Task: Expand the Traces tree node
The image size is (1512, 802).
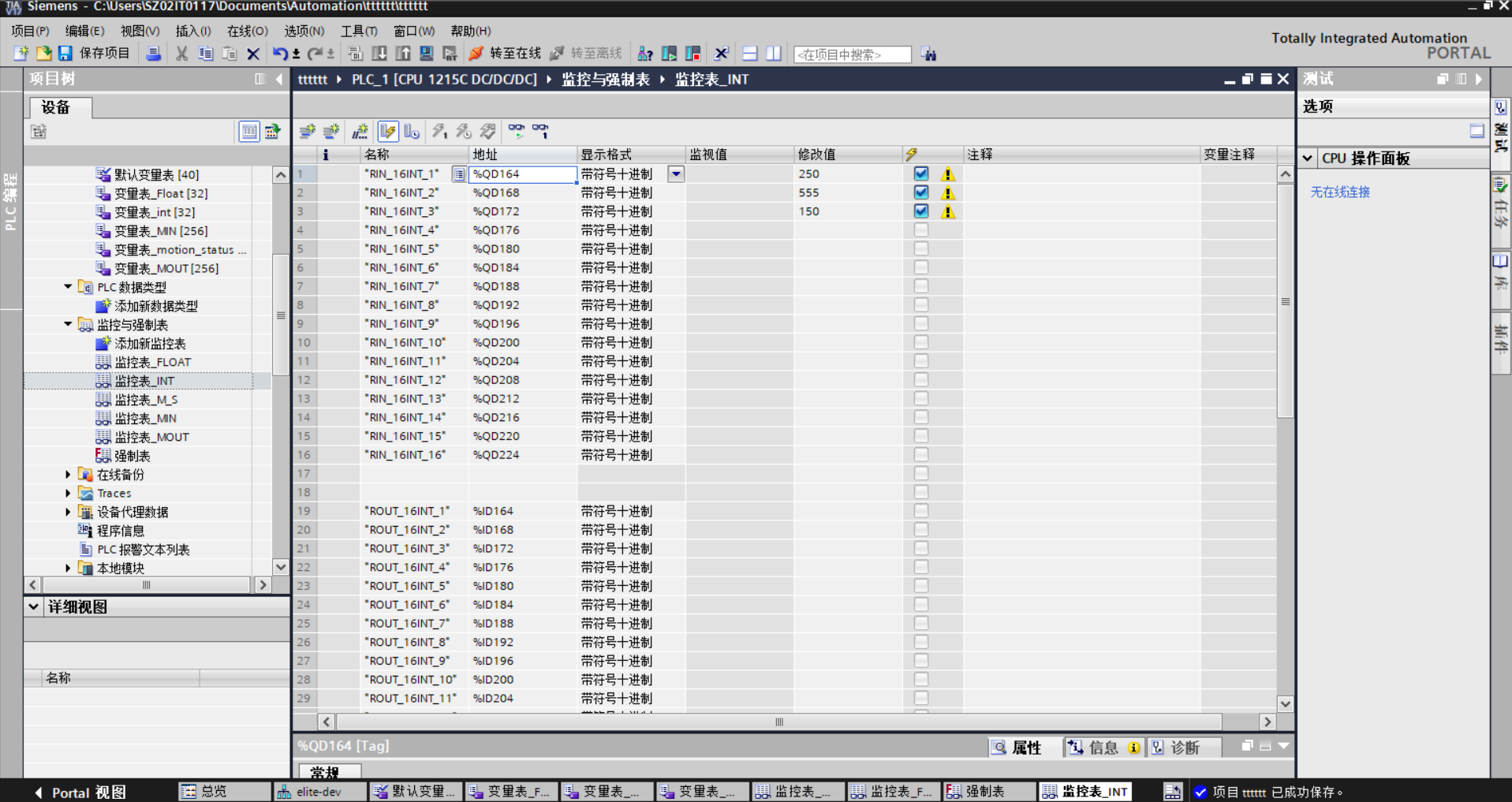Action: pos(68,493)
